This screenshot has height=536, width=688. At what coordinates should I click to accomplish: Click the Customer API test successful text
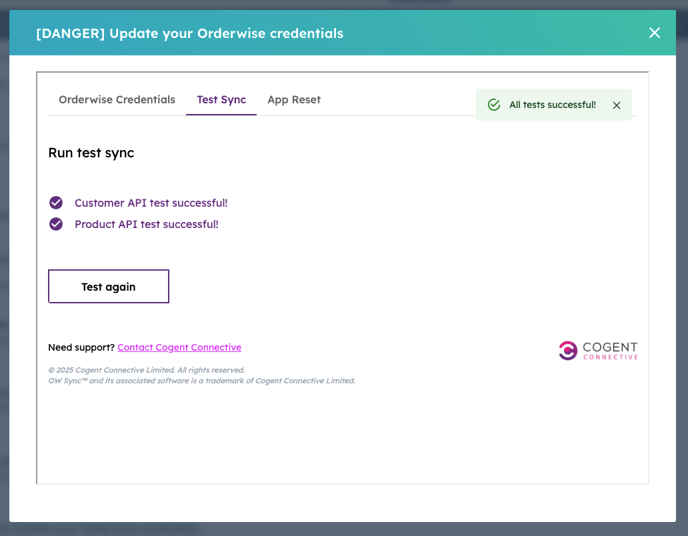[151, 203]
